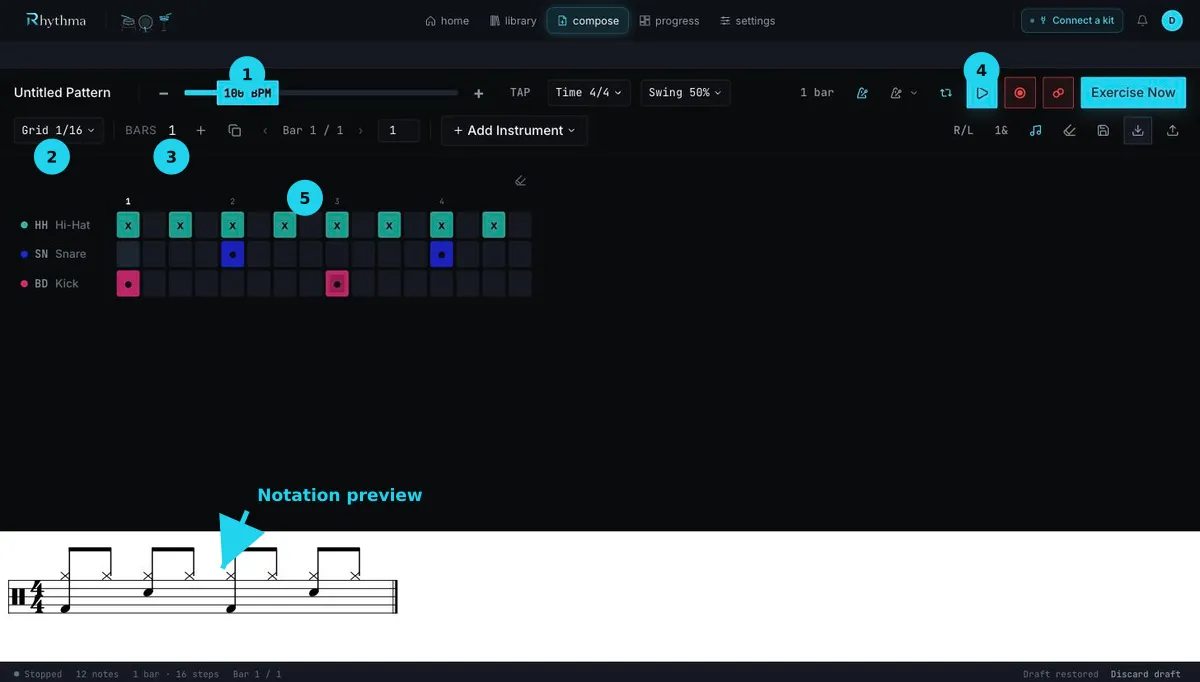Click 'Draft restored' in the status bar
The height and width of the screenshot is (682, 1200).
tap(1060, 674)
